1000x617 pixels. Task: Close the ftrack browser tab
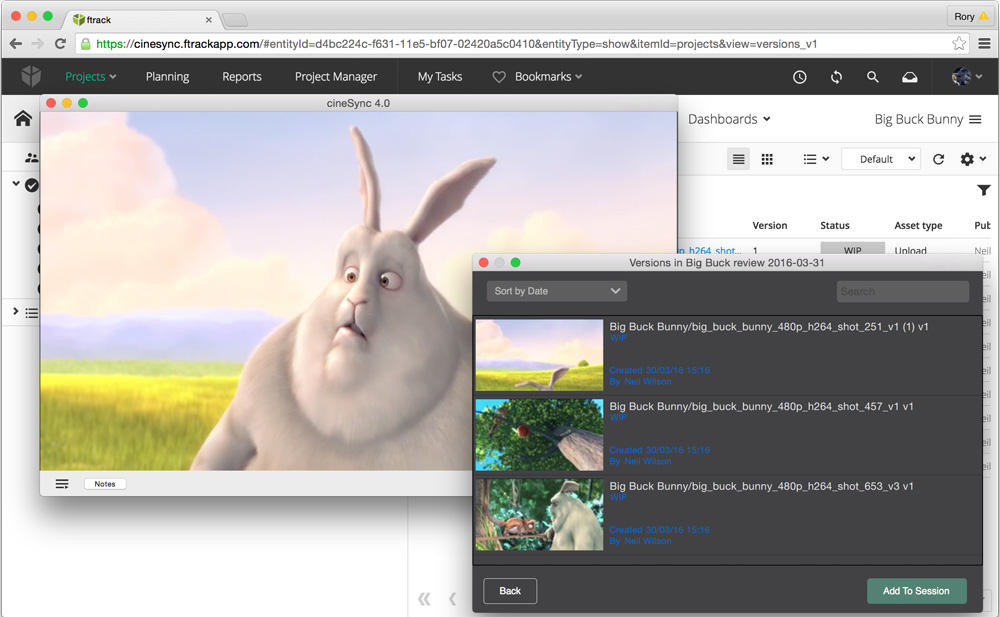pos(209,20)
